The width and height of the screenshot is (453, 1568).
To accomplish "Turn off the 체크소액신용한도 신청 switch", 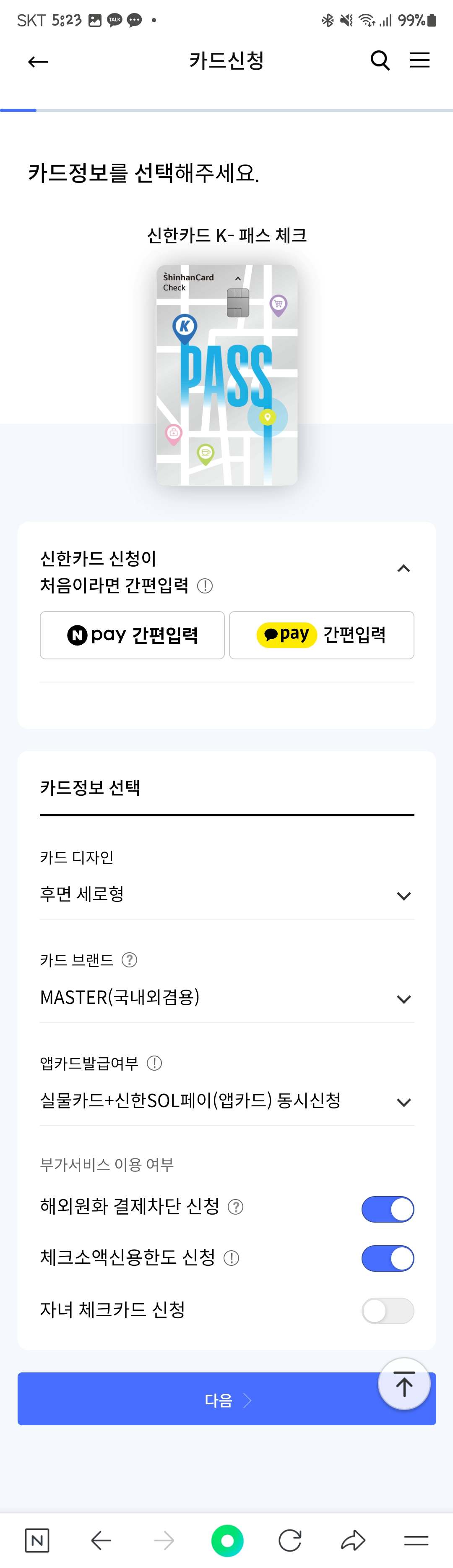I will point(387,1257).
